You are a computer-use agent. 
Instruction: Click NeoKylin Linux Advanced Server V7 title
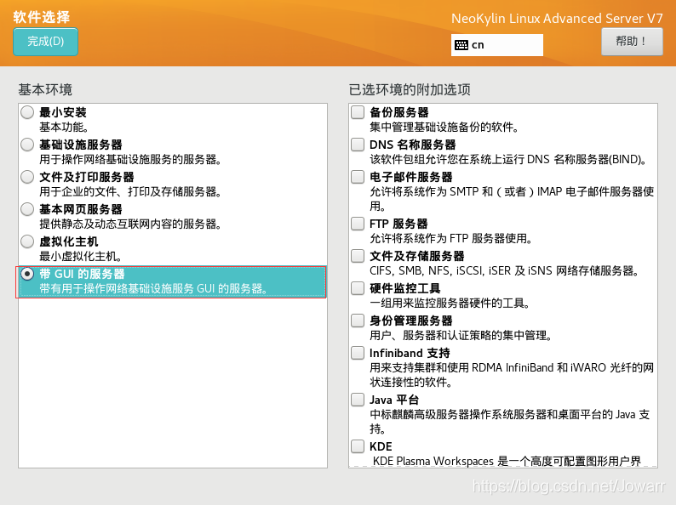pyautogui.click(x=557, y=19)
